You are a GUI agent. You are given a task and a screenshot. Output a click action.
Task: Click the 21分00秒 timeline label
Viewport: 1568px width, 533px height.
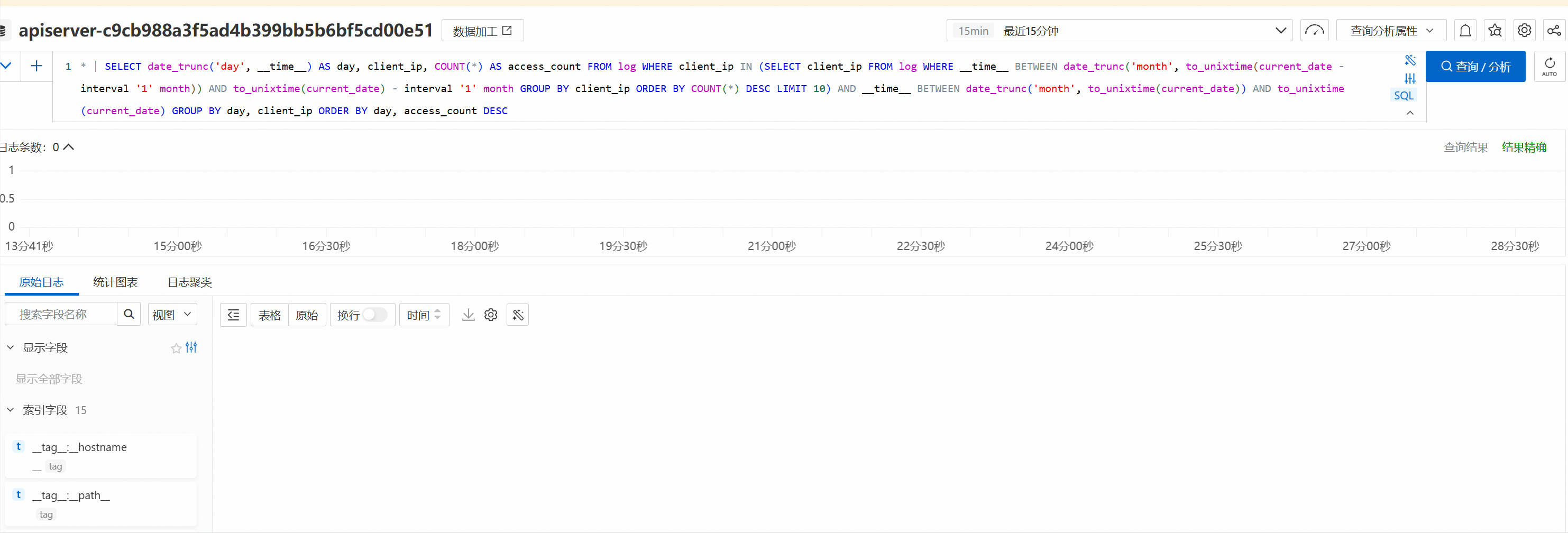(772, 246)
